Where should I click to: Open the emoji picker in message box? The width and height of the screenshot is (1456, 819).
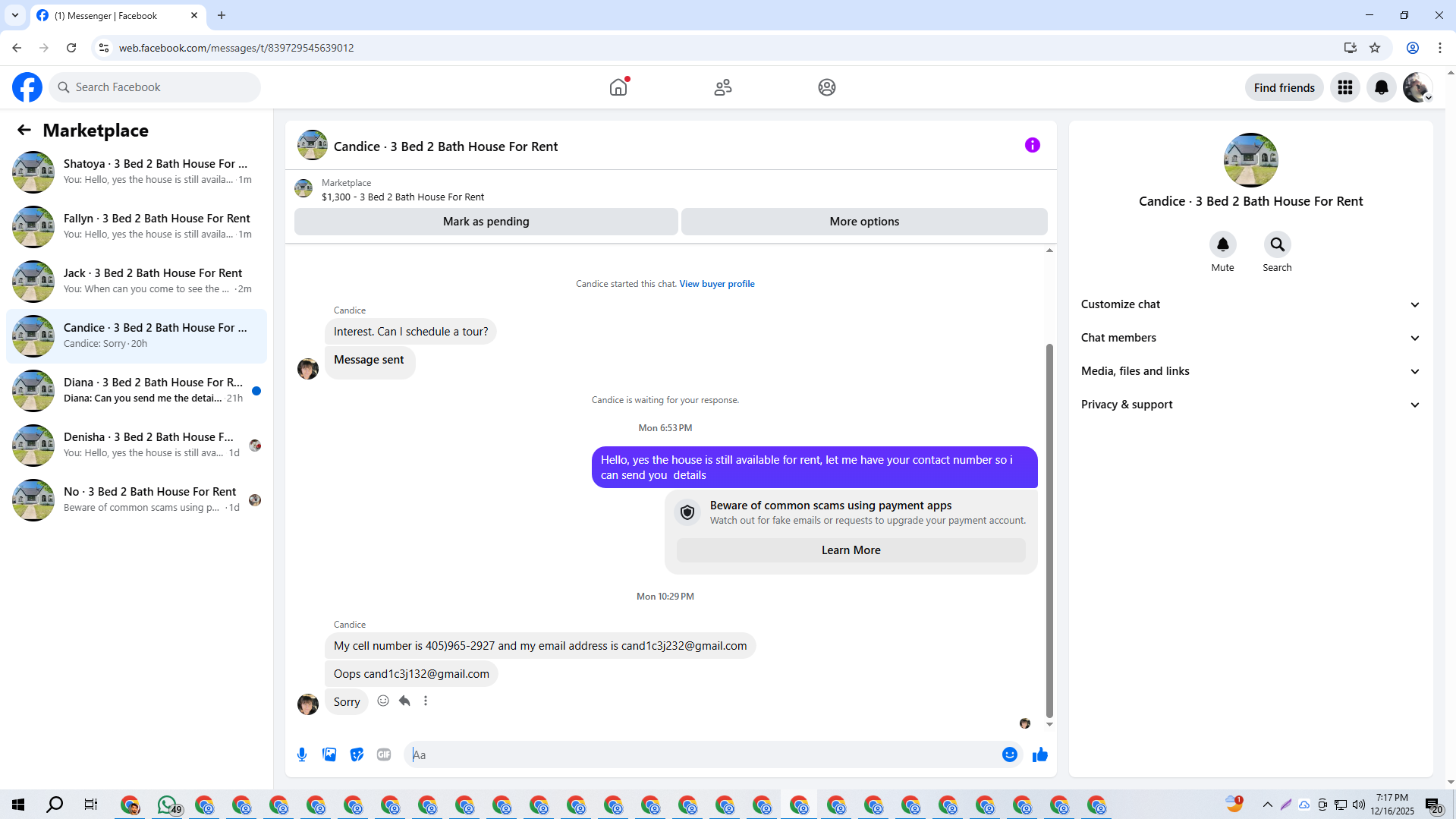point(1010,754)
